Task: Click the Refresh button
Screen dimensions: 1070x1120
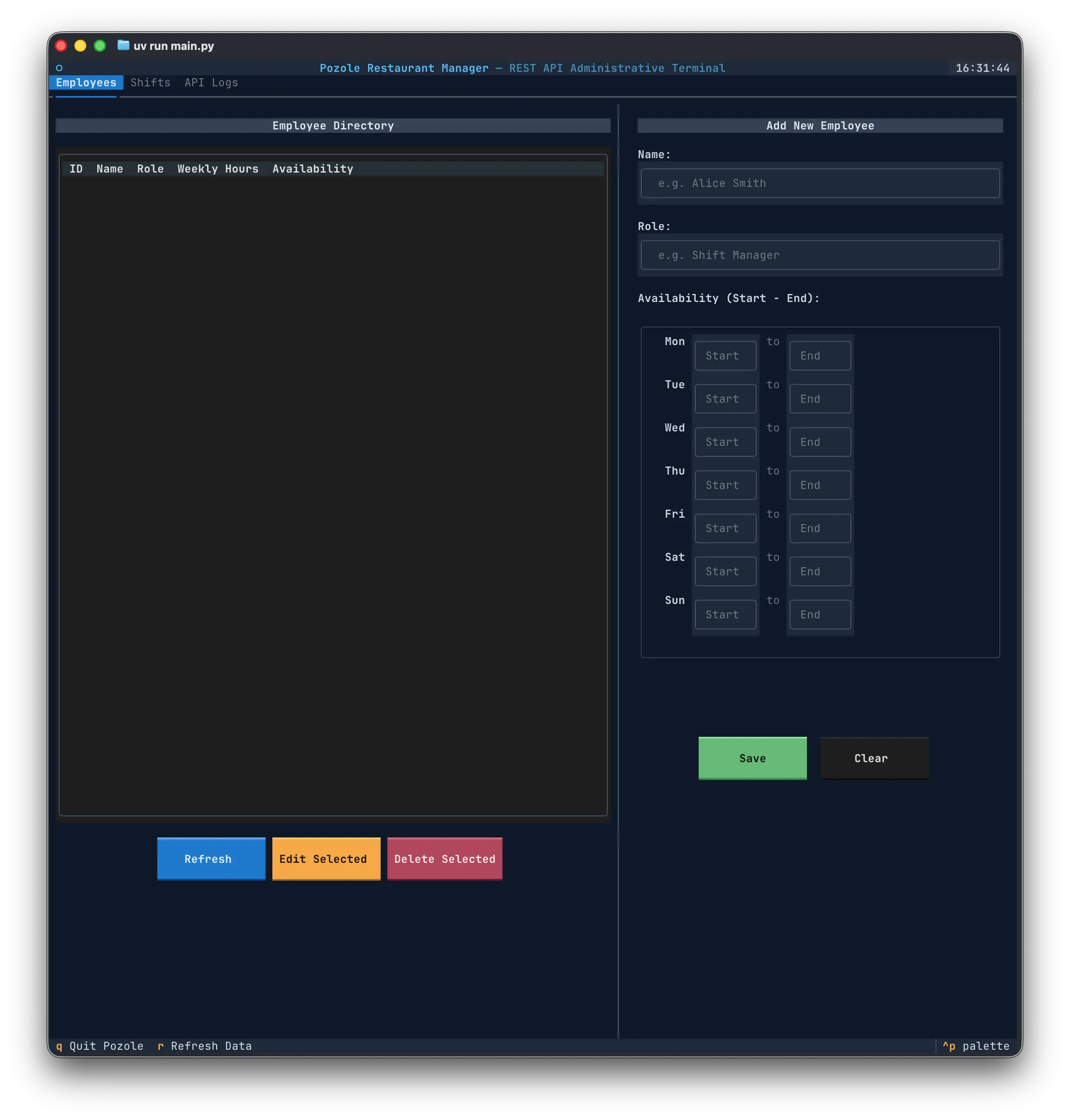Action: pos(211,858)
